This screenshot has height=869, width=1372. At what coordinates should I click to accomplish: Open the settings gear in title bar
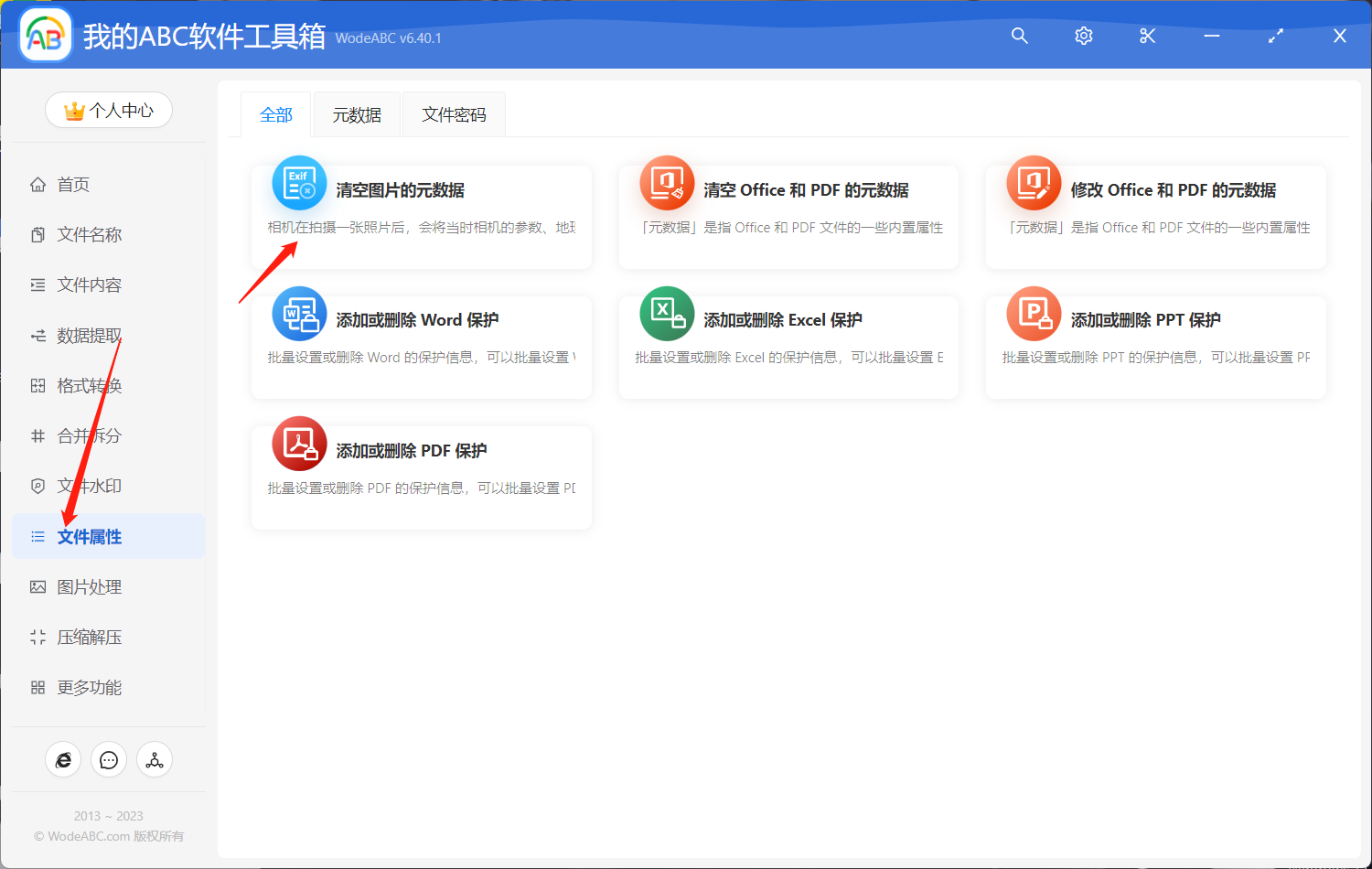click(1083, 36)
